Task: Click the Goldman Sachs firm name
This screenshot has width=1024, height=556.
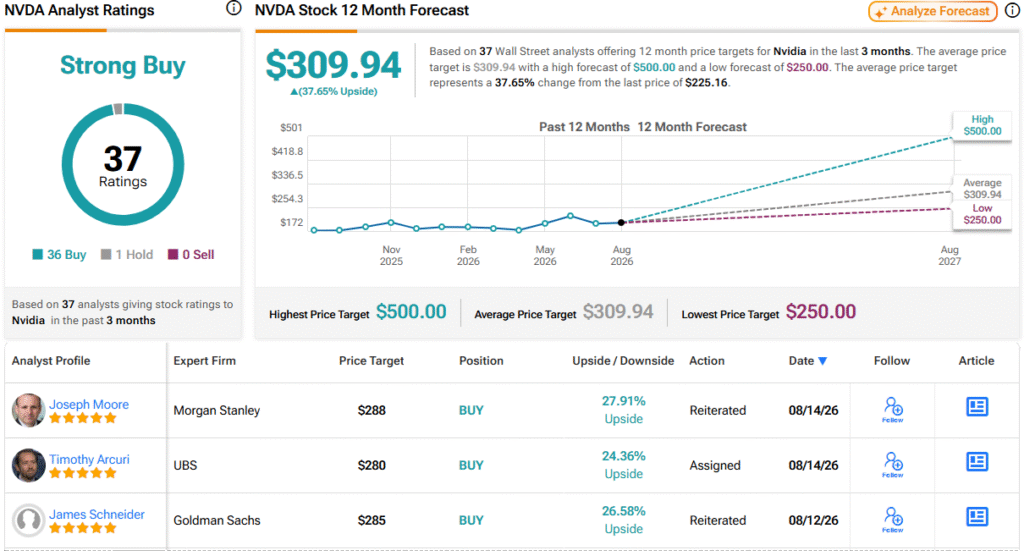Action: point(217,520)
